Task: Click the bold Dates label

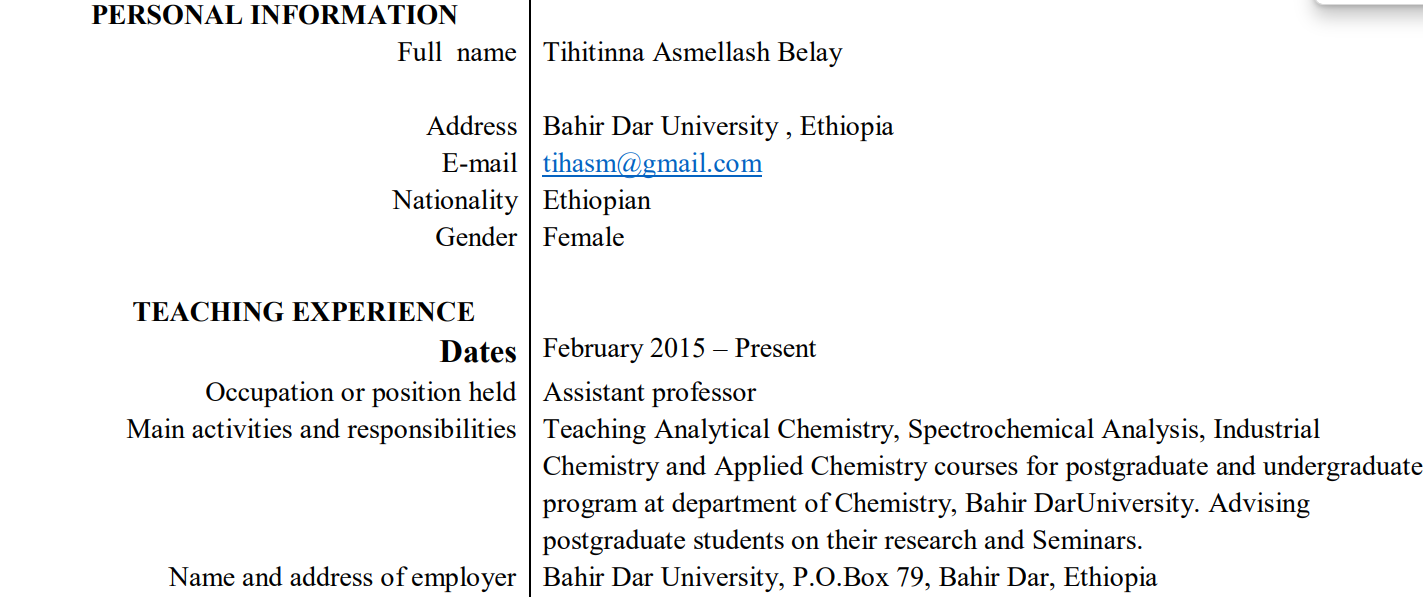Action: 478,351
